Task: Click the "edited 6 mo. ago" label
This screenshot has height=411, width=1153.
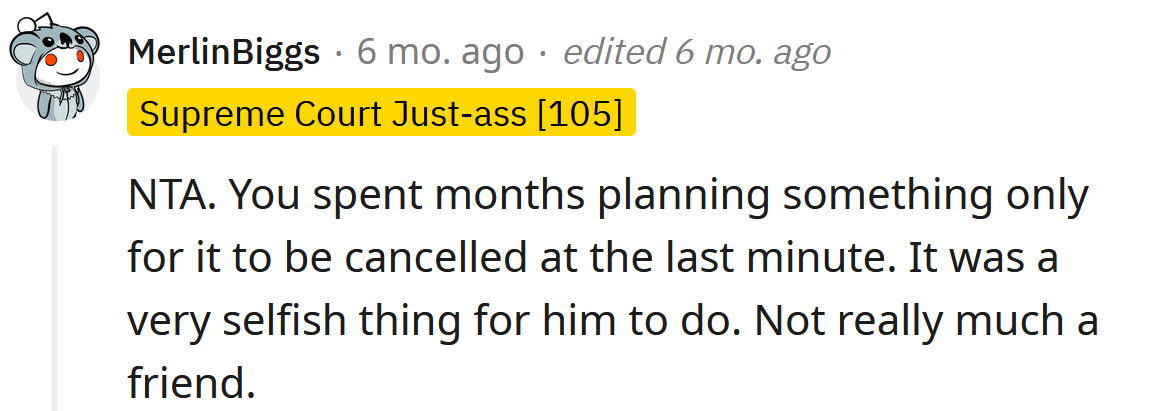Action: (x=696, y=52)
